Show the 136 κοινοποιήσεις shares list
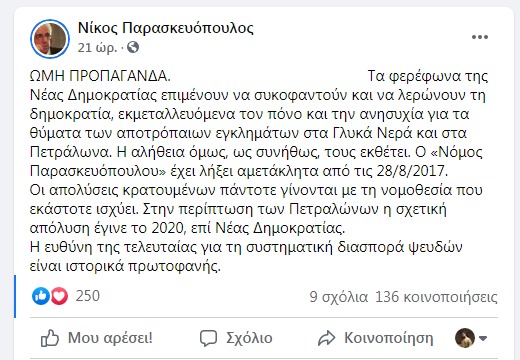 [x=436, y=297]
